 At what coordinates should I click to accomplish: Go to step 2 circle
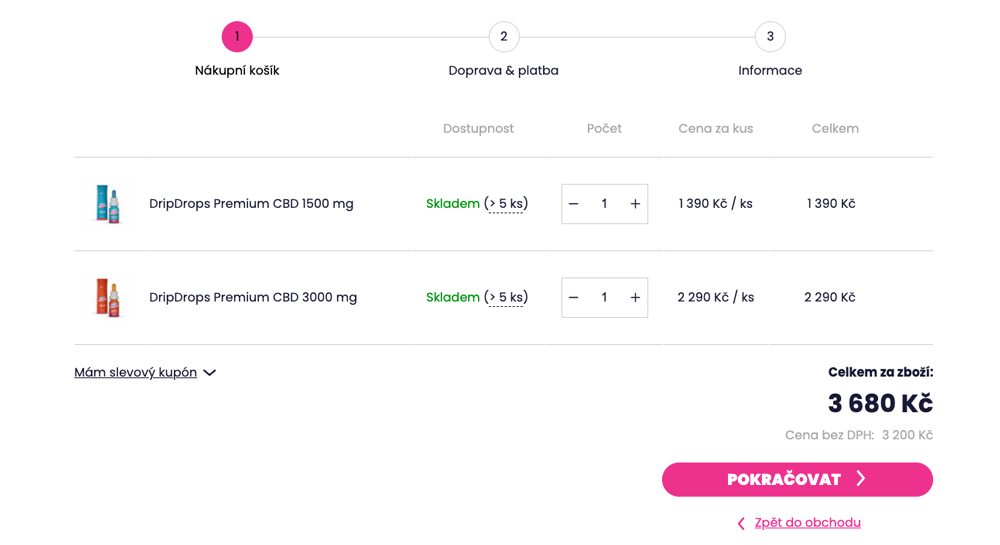point(504,37)
